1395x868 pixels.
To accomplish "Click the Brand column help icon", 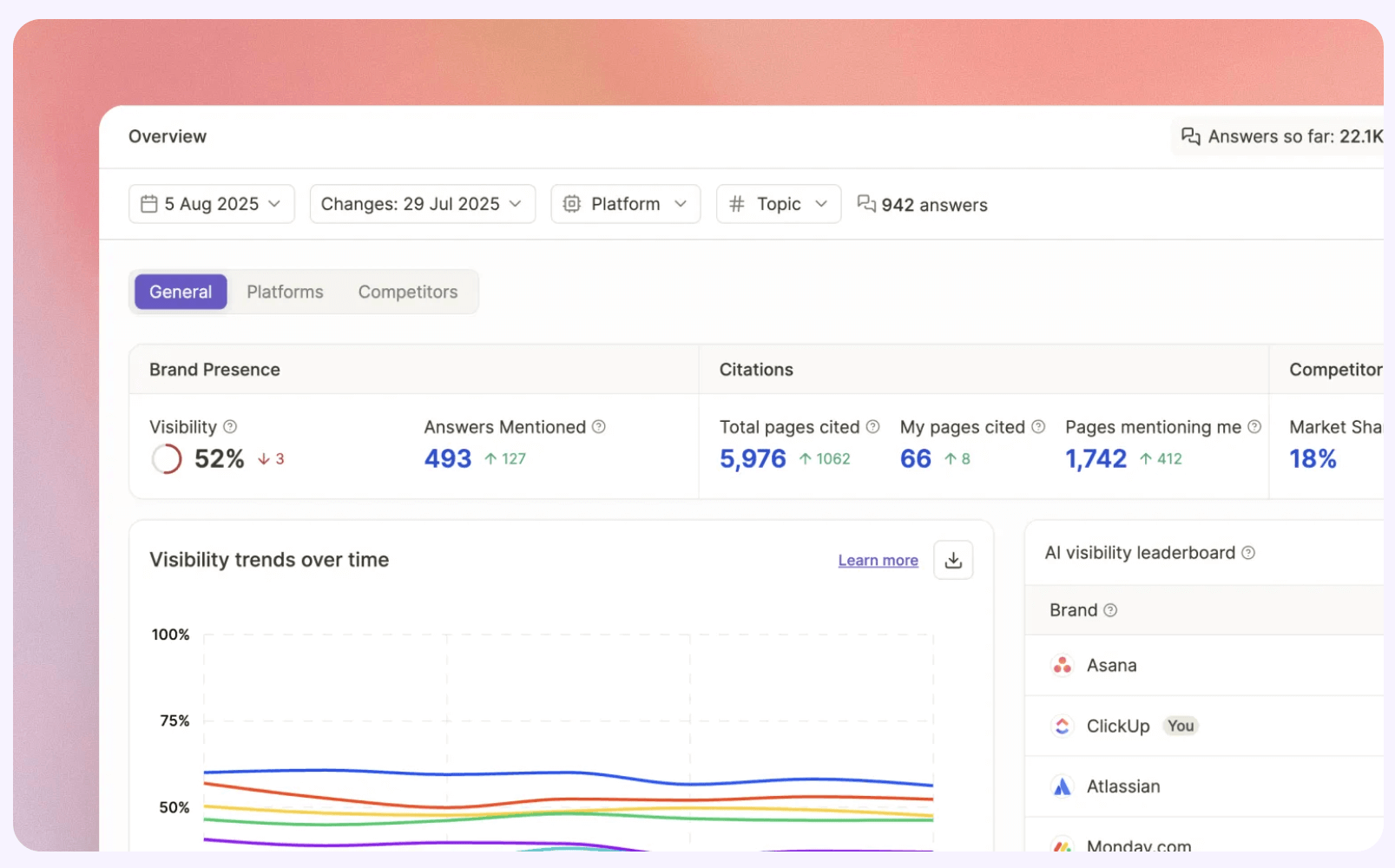I will coord(1110,610).
